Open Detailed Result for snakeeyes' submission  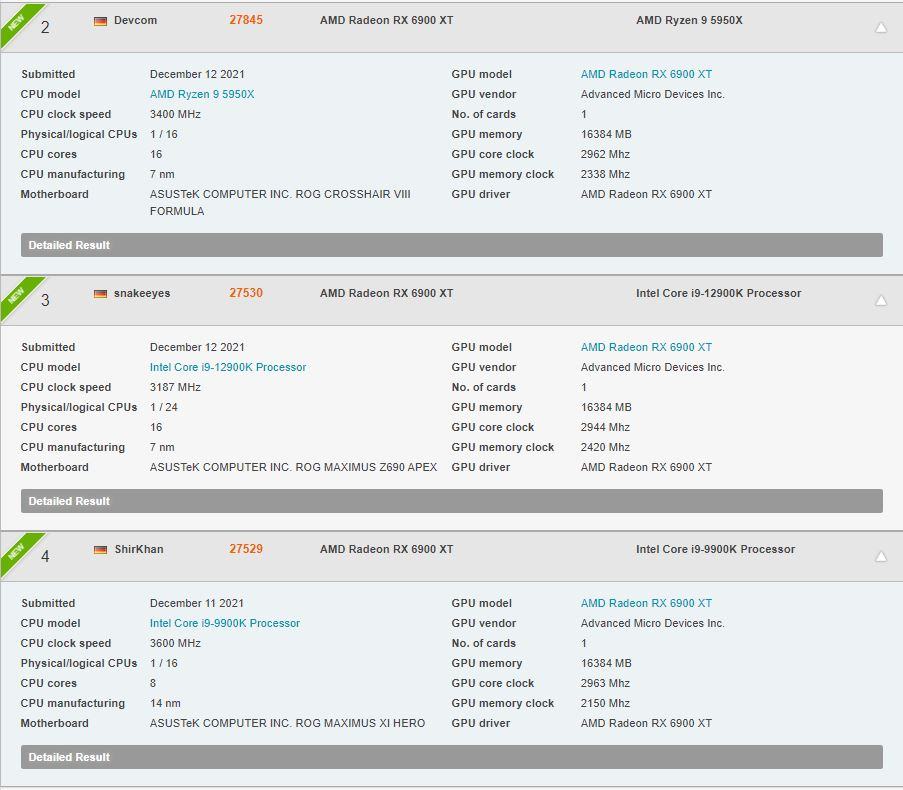click(452, 501)
